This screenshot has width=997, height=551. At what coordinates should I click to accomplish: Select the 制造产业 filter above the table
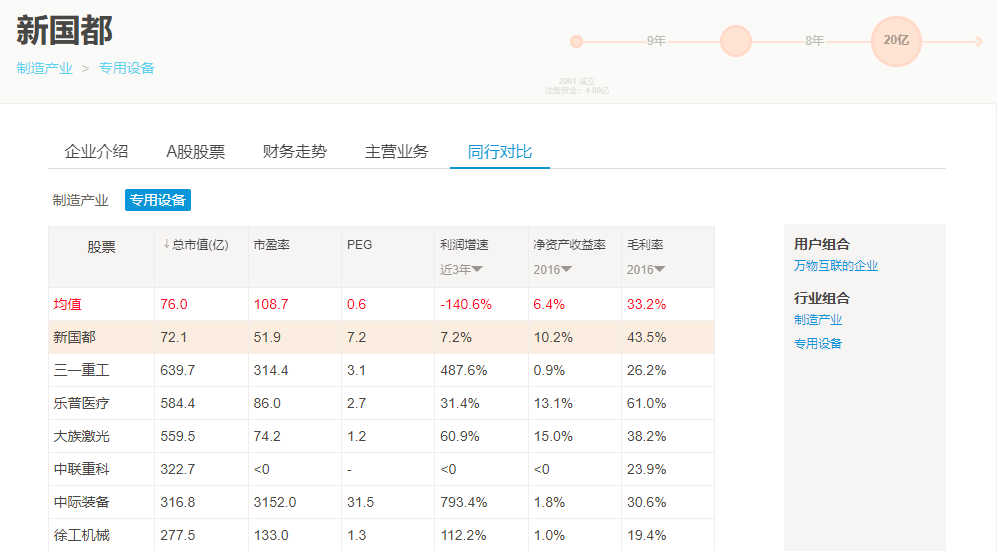click(80, 200)
